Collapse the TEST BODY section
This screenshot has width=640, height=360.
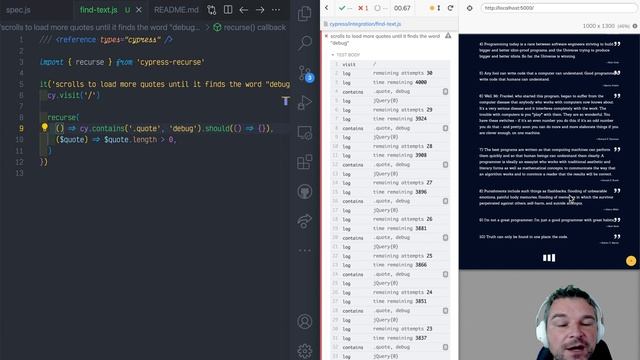click(x=345, y=55)
